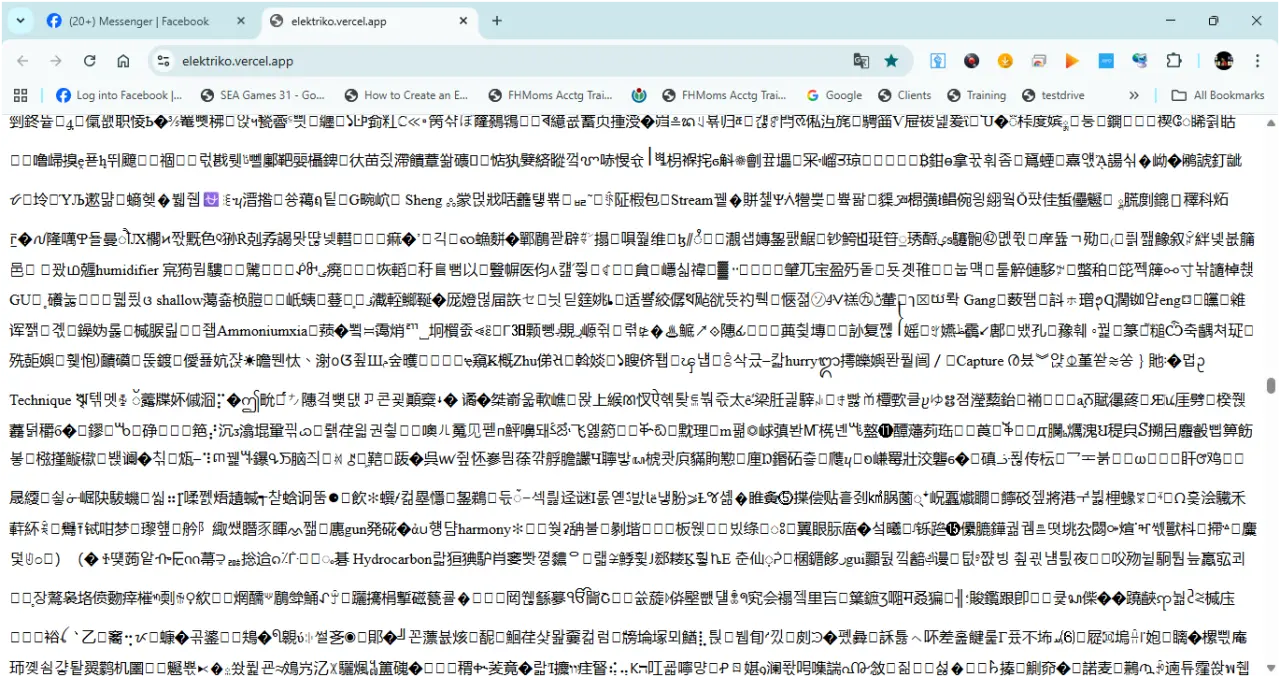Open the Clients bookmark
Image resolution: width=1280 pixels, height=677 pixels.
904,95
